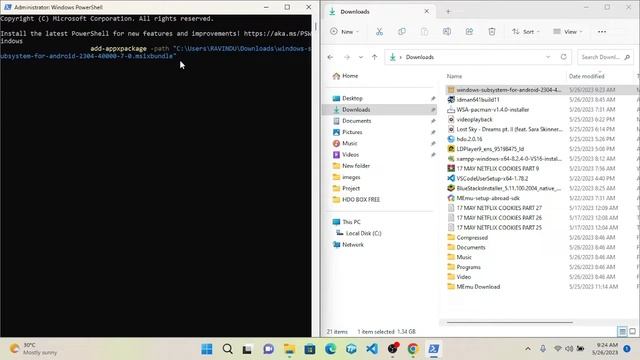Screen dimensions: 640x360
Task: Sort by Date modified column header
Action: pos(587,76)
